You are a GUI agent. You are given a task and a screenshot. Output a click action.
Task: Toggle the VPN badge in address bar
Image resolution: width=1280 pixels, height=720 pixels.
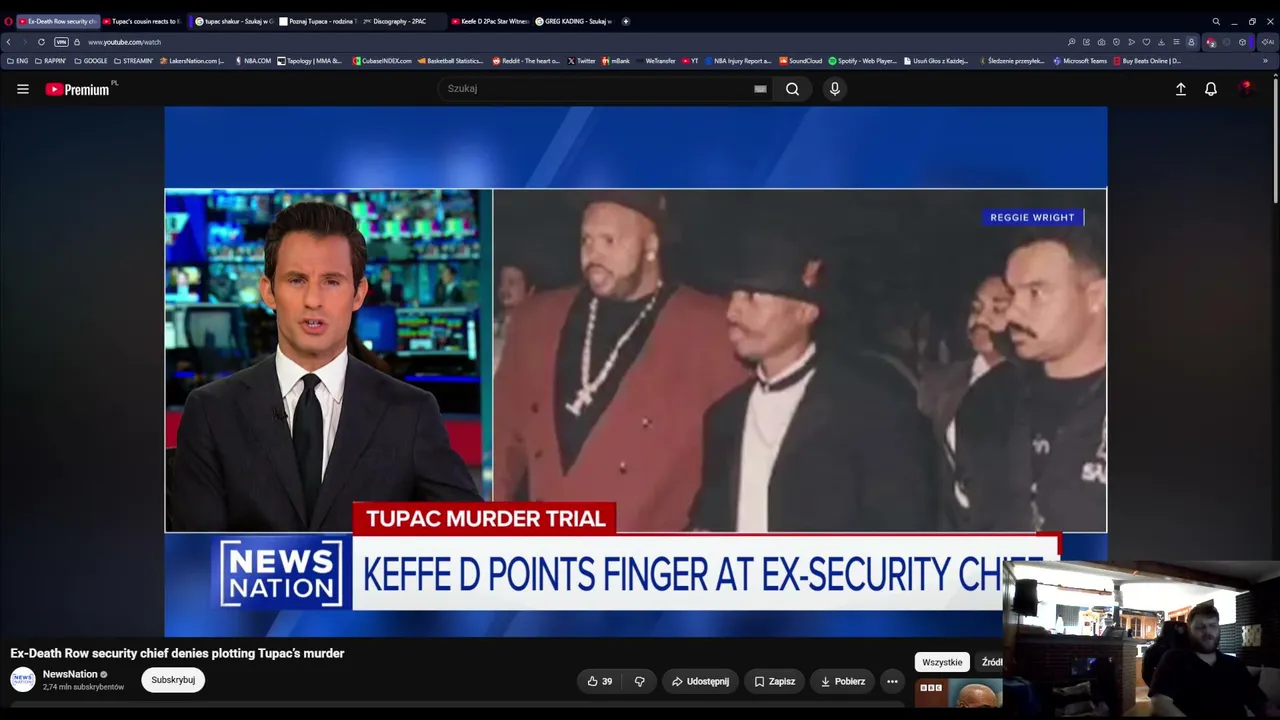pyautogui.click(x=61, y=42)
